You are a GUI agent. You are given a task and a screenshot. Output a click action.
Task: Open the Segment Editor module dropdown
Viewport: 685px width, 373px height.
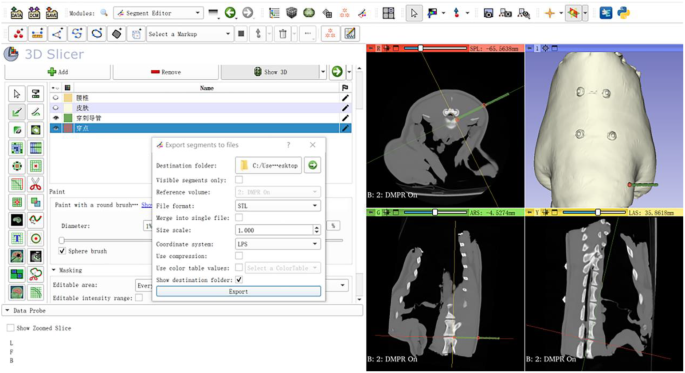[x=158, y=13]
